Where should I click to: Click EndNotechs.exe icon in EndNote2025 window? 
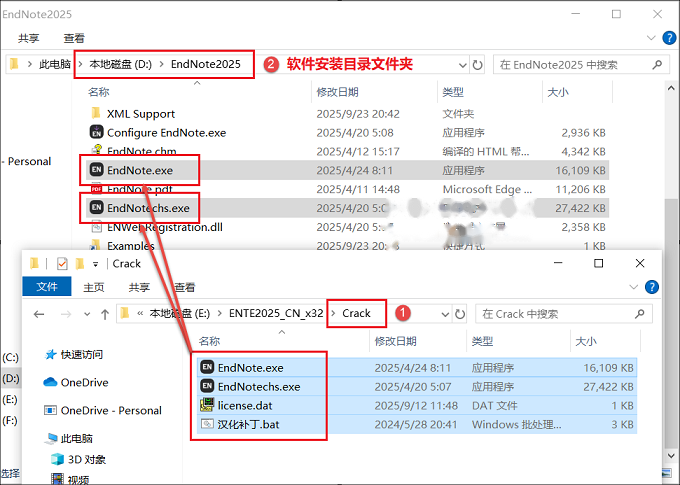point(96,207)
